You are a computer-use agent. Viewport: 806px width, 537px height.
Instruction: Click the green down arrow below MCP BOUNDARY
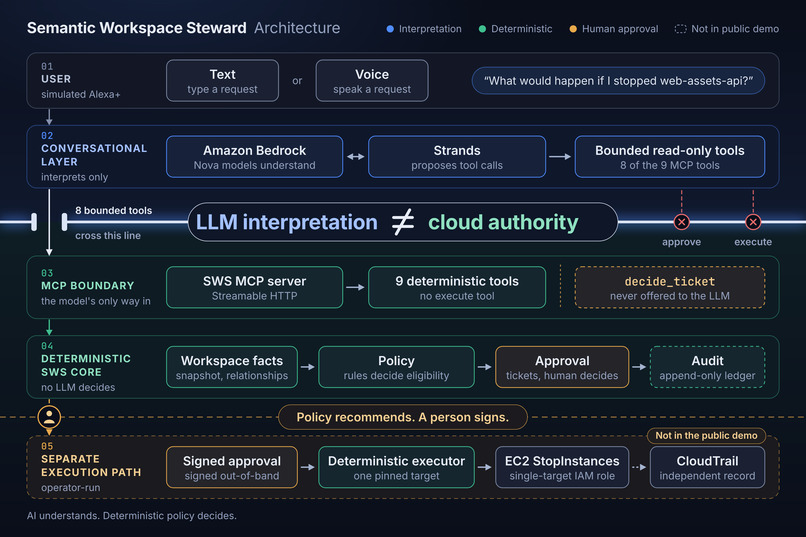[49, 327]
